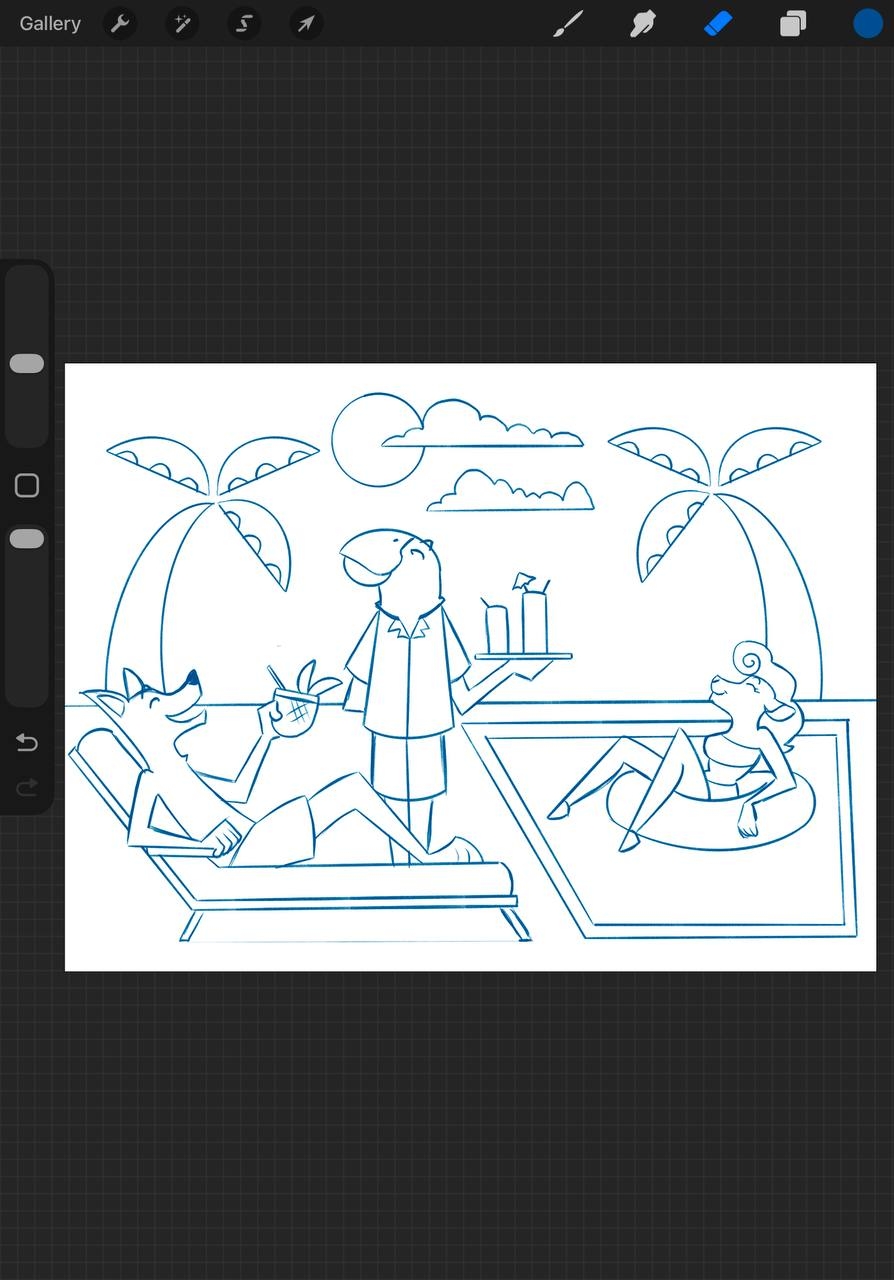Open the Gallery view
894x1280 pixels.
pos(50,24)
